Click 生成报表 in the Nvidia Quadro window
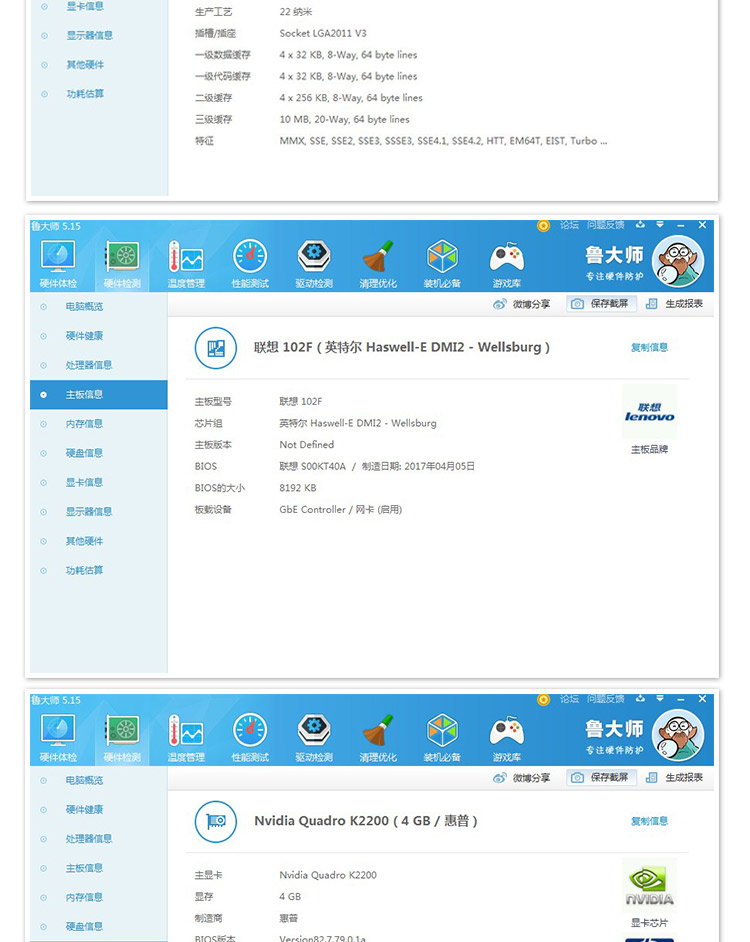 point(674,778)
